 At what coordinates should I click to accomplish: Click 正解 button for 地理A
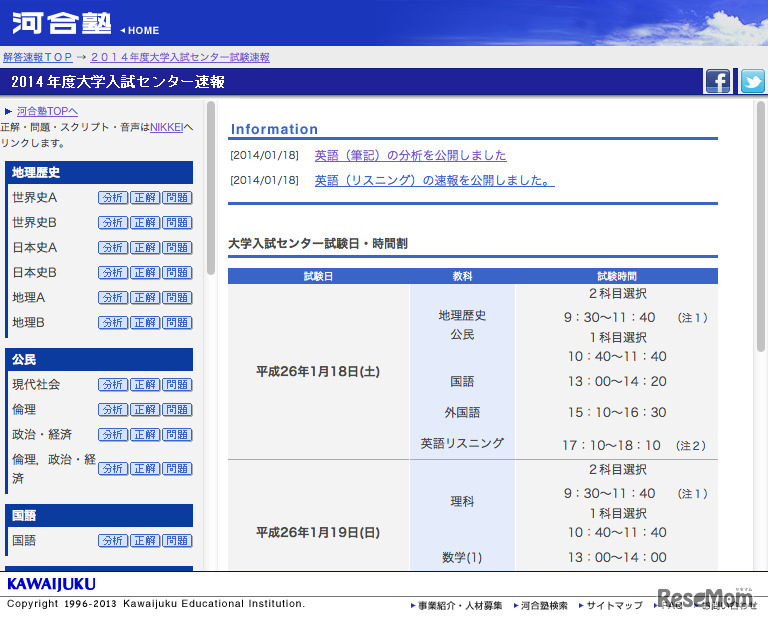(145, 297)
